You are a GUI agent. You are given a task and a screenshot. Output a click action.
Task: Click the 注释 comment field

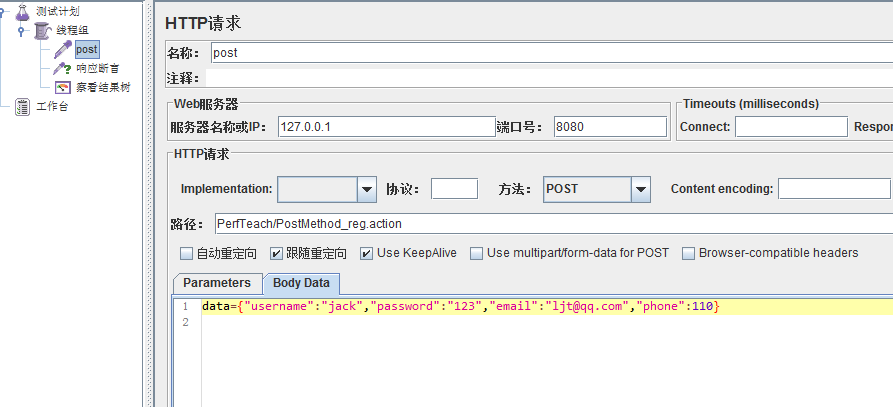tap(549, 78)
